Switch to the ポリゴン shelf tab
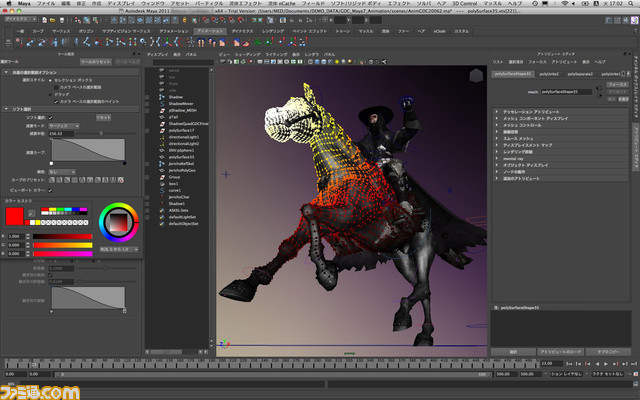Image resolution: width=640 pixels, height=400 pixels. tap(86, 31)
